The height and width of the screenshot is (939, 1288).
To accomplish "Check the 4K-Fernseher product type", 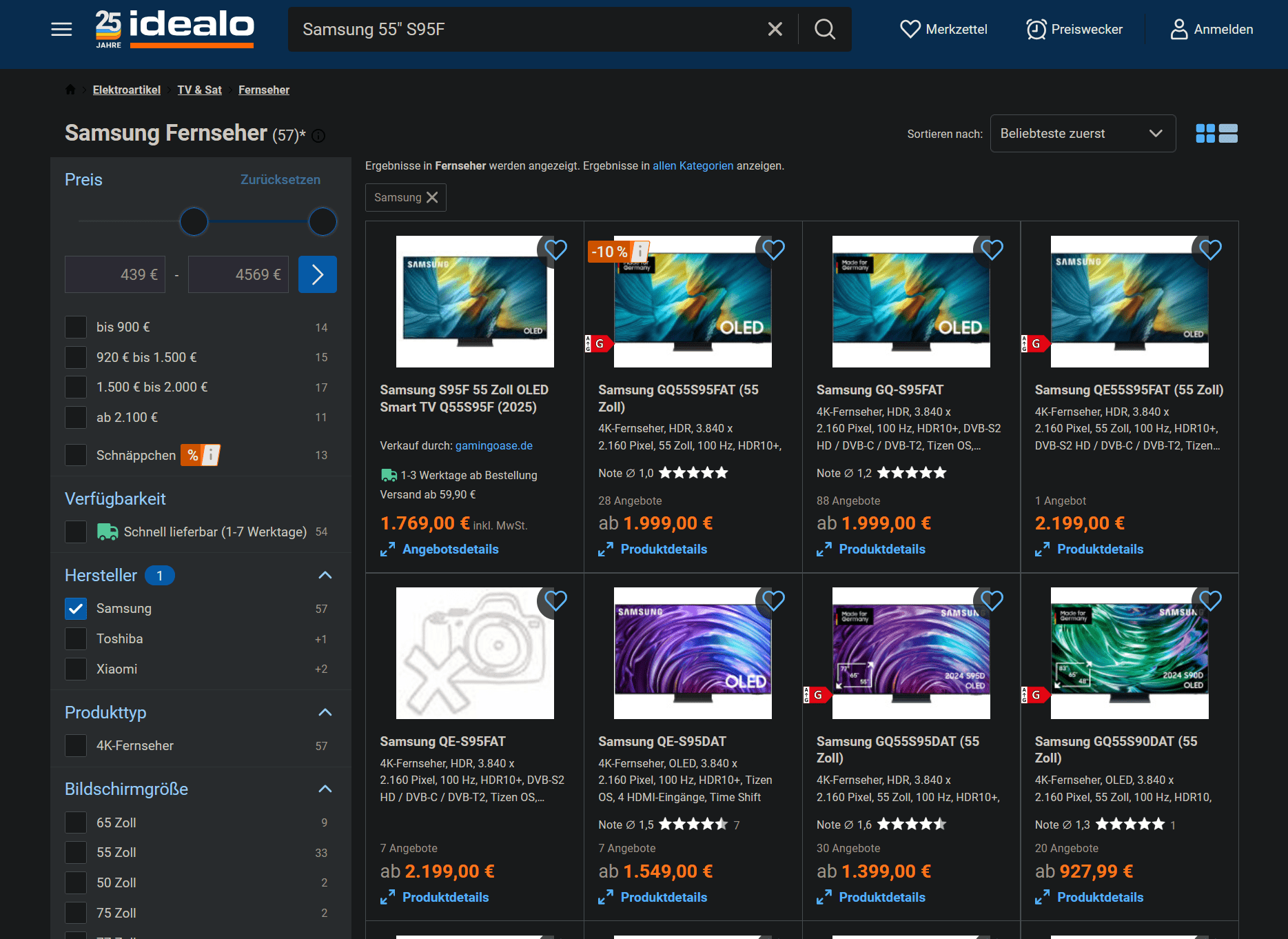I will click(76, 745).
